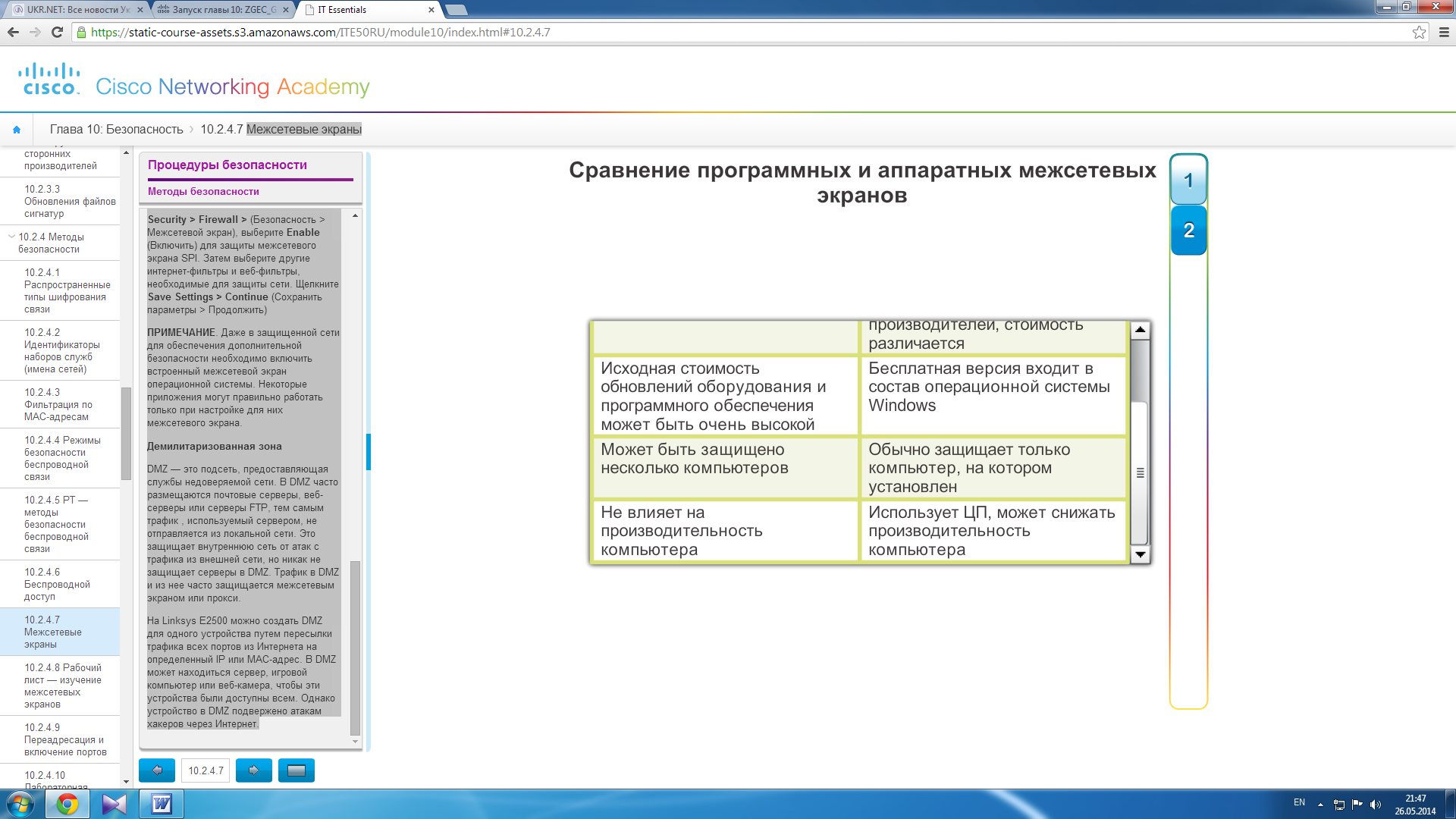Screen dimensions: 1456x819
Task: Open Windows Start button
Action: pos(20,804)
